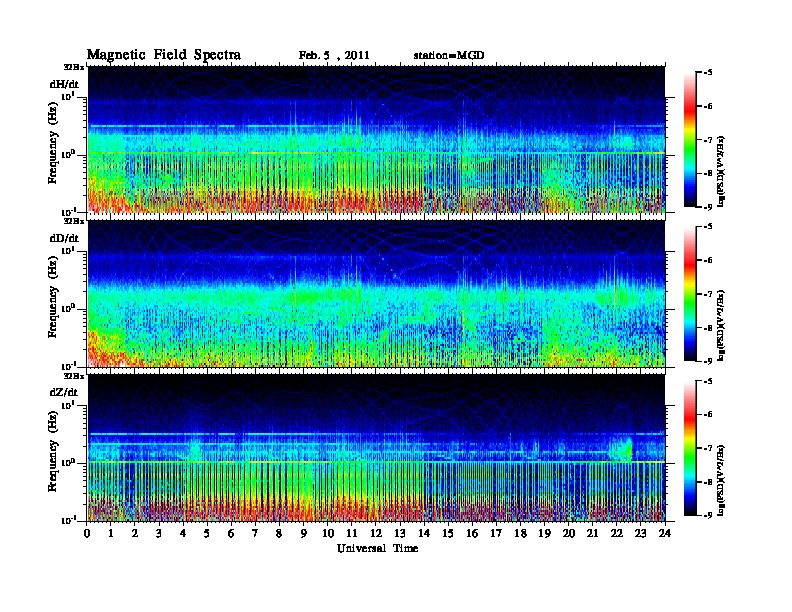Screen dimensions: 792x612
Task: Click hour tick label 23 on the time axis
Action: coord(640,533)
